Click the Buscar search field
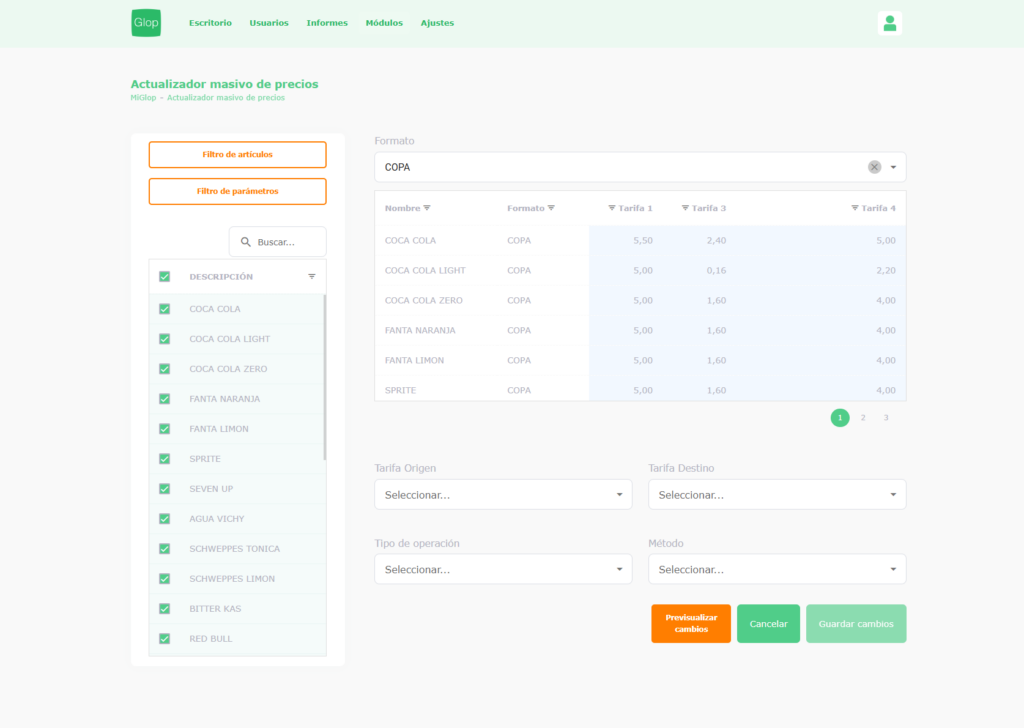 pyautogui.click(x=278, y=242)
